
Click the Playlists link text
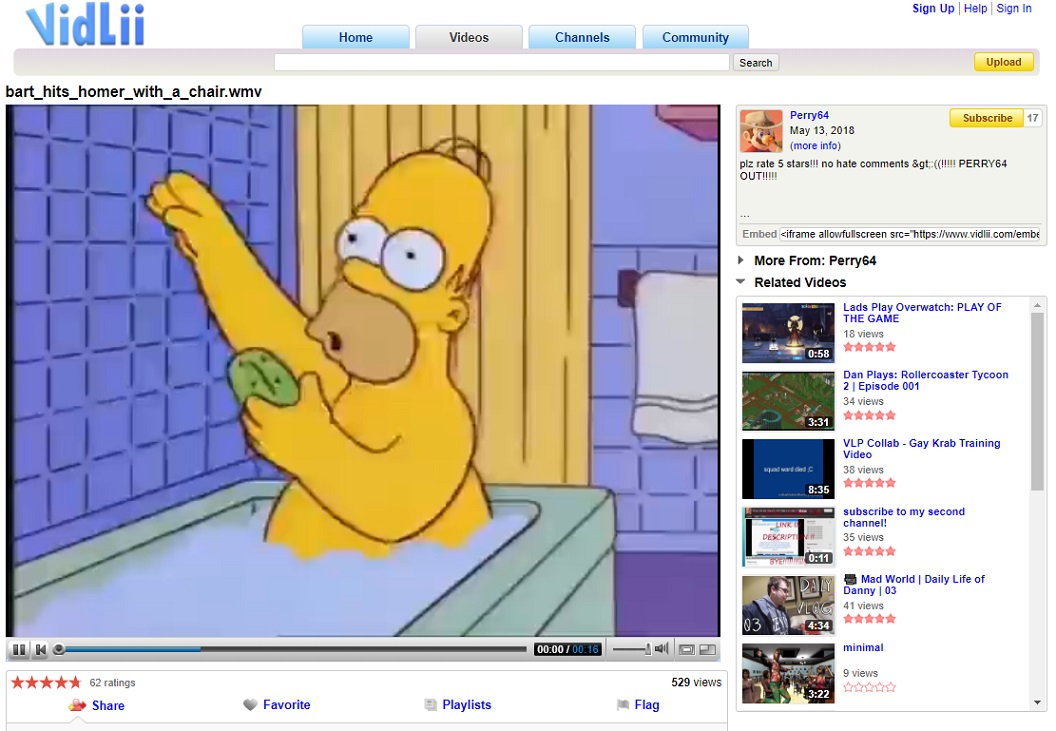(467, 705)
